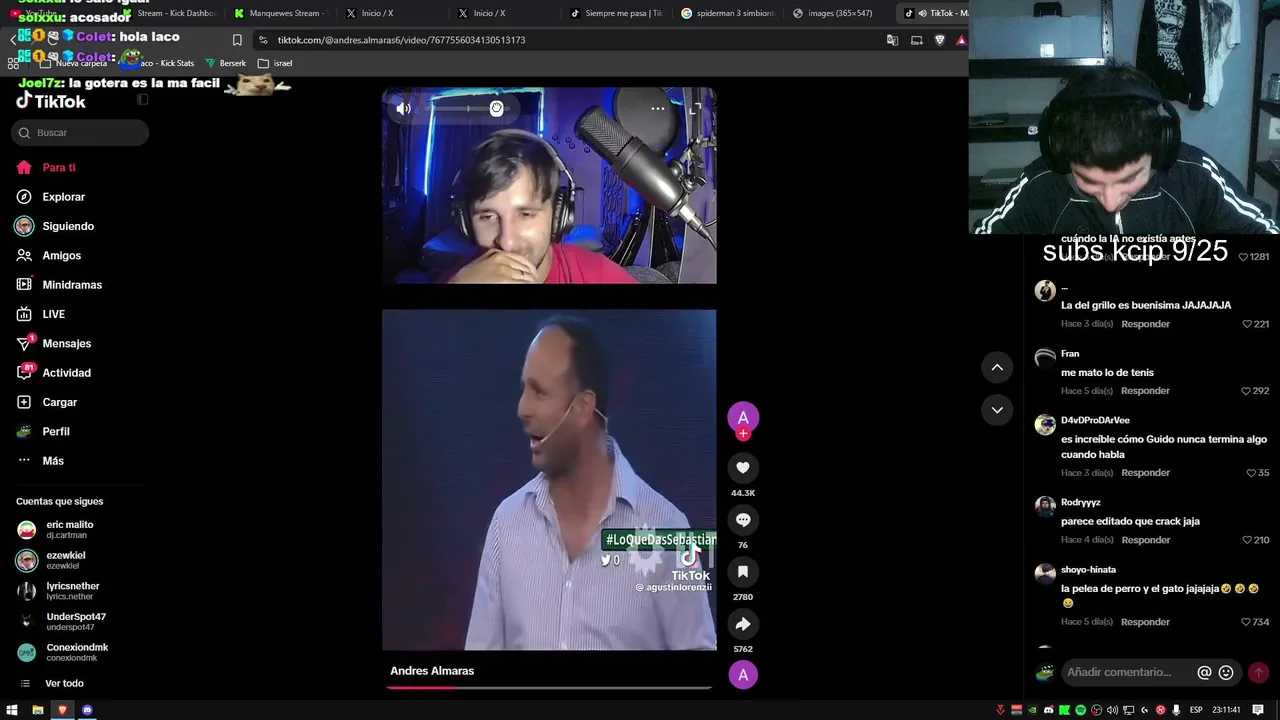Reply to the 'La del grillo' comment
The height and width of the screenshot is (720, 1280).
point(1145,324)
